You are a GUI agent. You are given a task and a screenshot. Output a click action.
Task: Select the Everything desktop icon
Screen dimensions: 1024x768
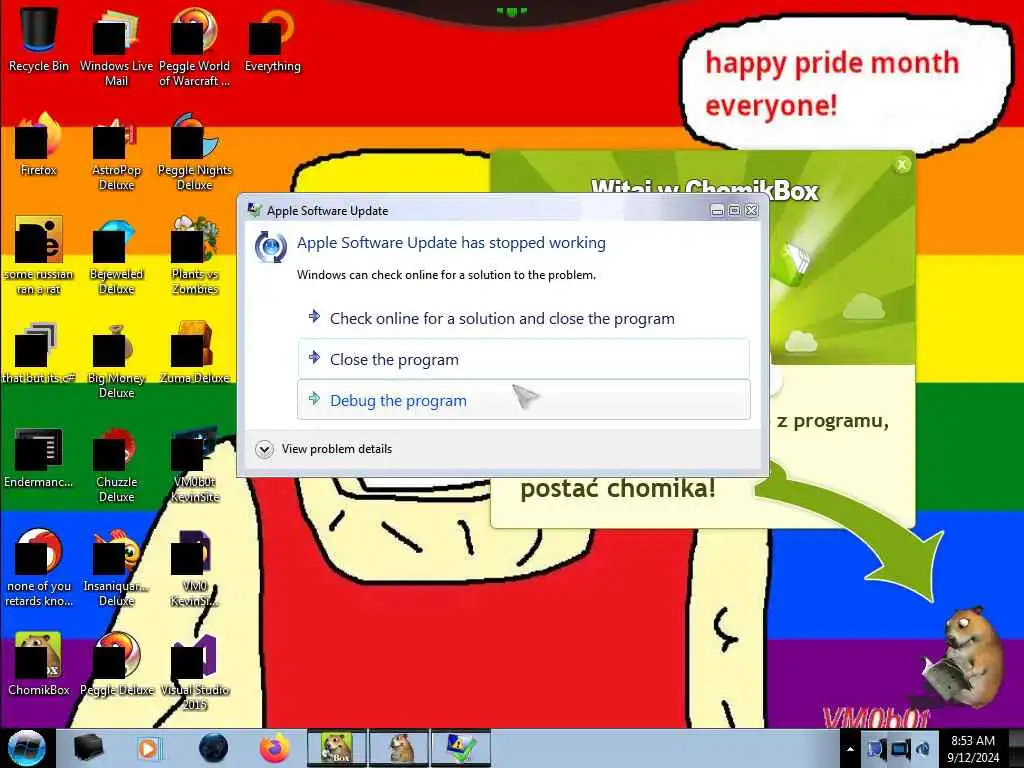[x=273, y=39]
